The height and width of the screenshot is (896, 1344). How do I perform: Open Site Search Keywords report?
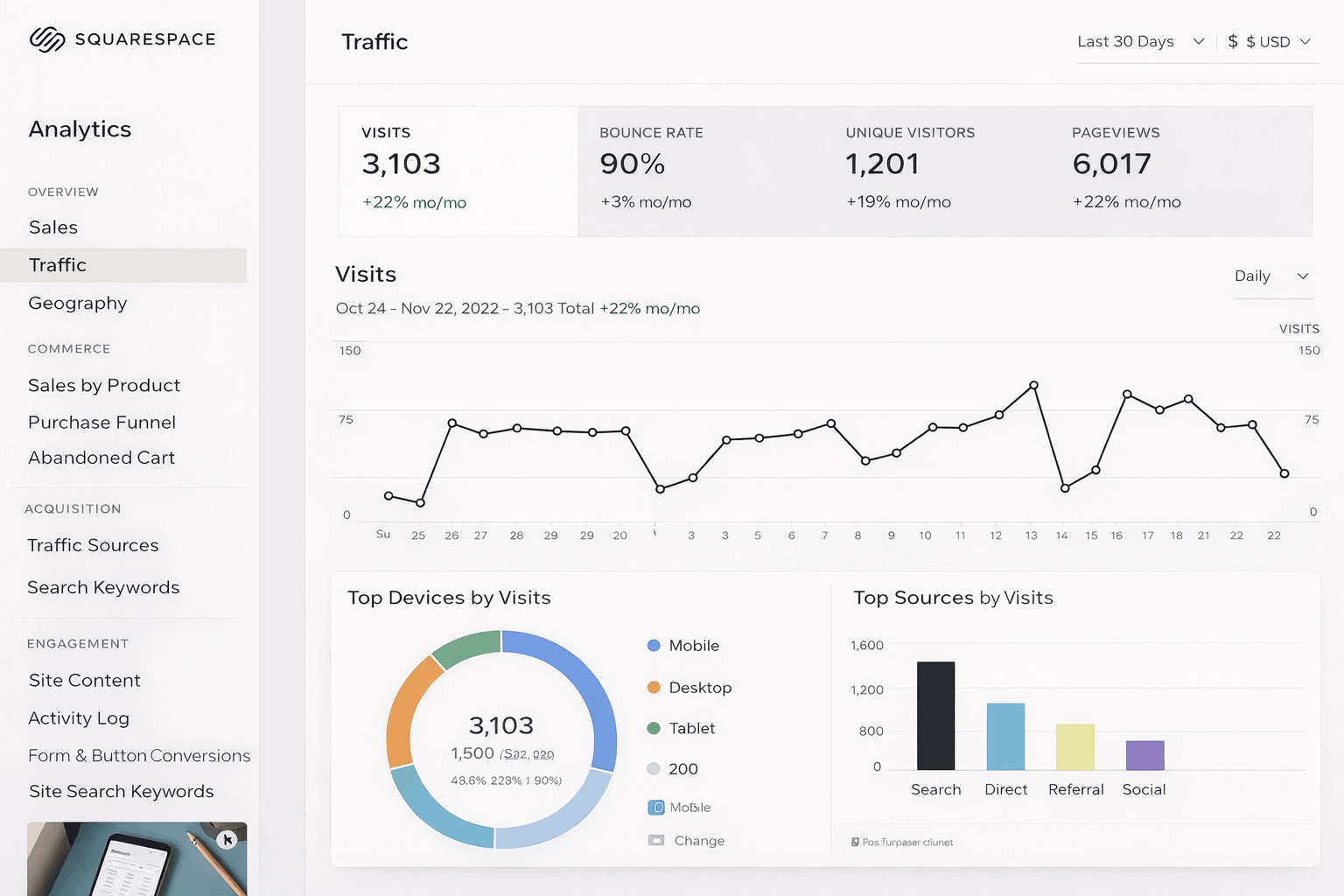[x=122, y=791]
